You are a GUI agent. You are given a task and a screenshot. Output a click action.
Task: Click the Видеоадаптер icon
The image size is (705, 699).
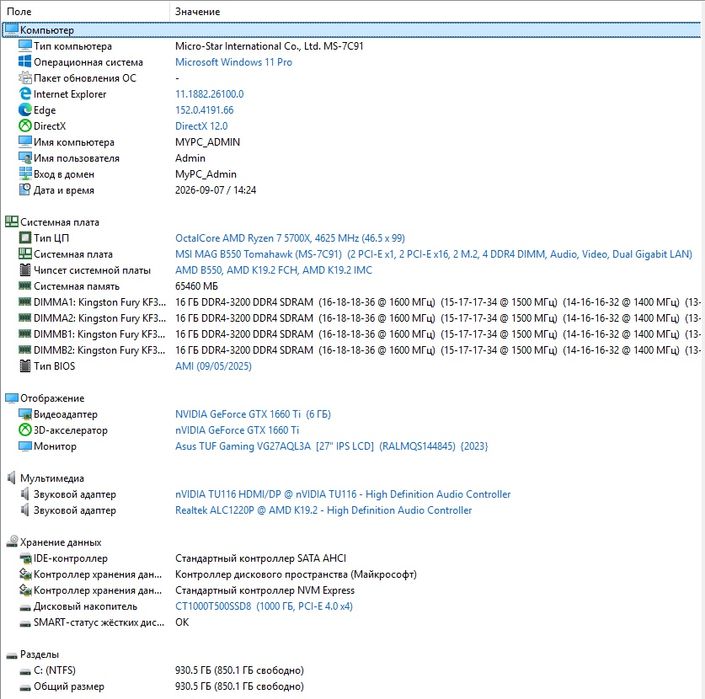pyautogui.click(x=25, y=414)
